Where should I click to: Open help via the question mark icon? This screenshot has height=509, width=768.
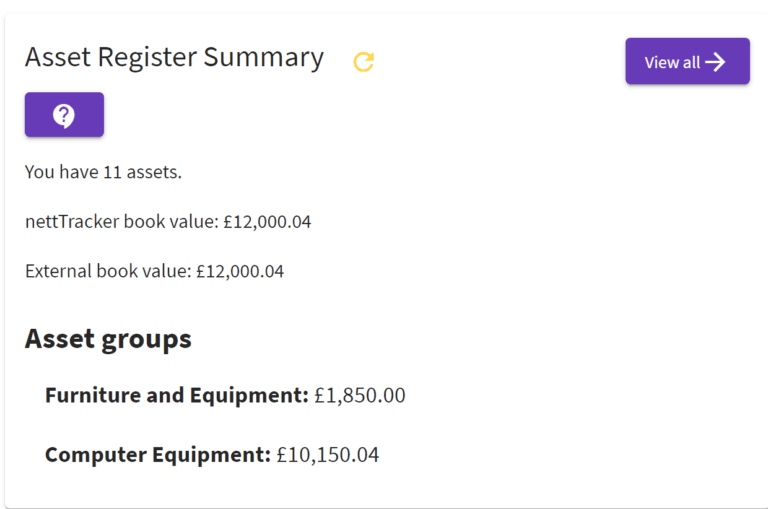[64, 115]
